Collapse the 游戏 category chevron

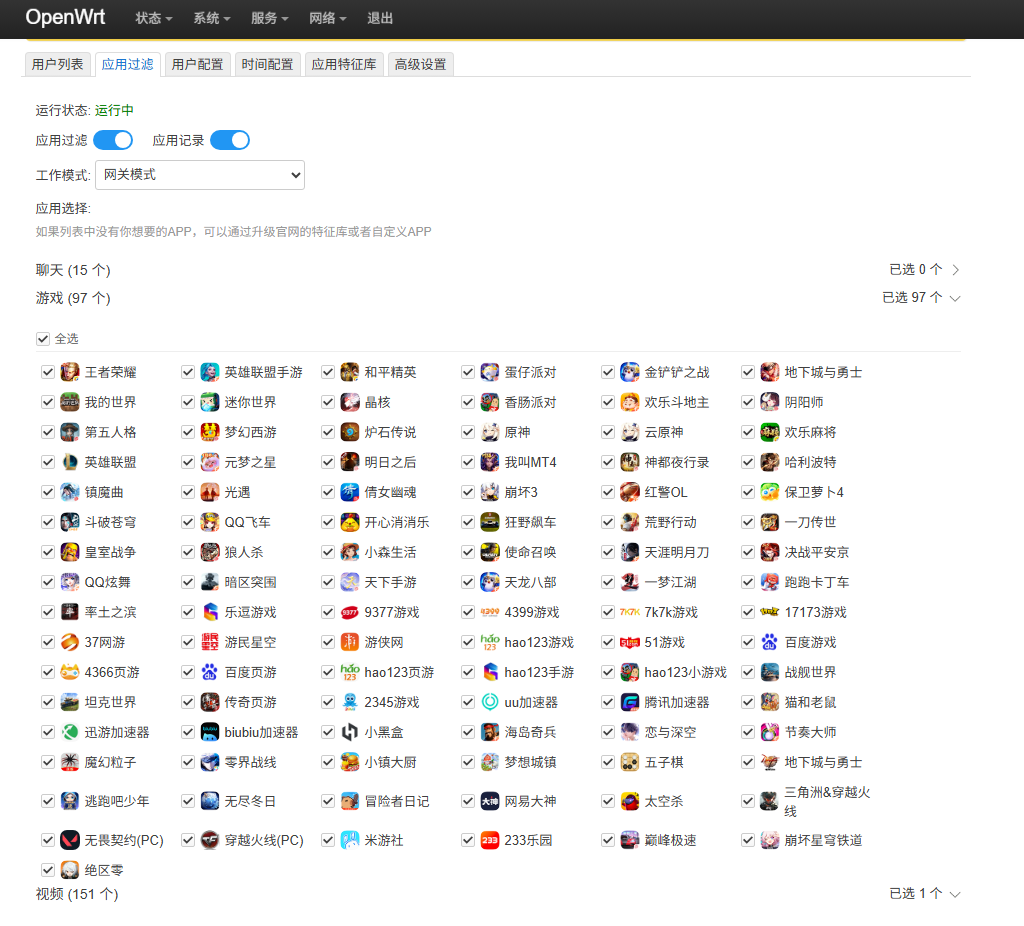coord(955,298)
